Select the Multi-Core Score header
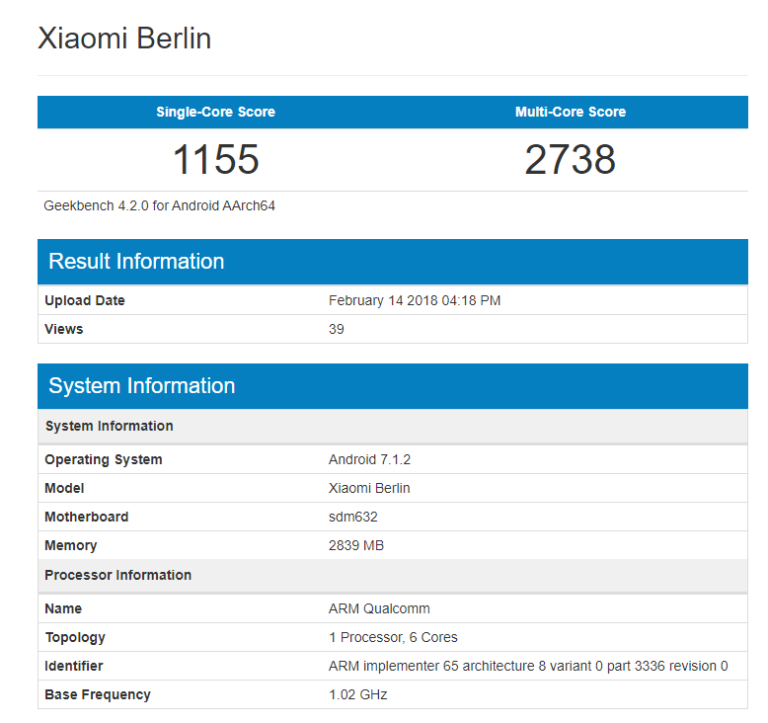Screen dimensions: 768x723 [570, 112]
